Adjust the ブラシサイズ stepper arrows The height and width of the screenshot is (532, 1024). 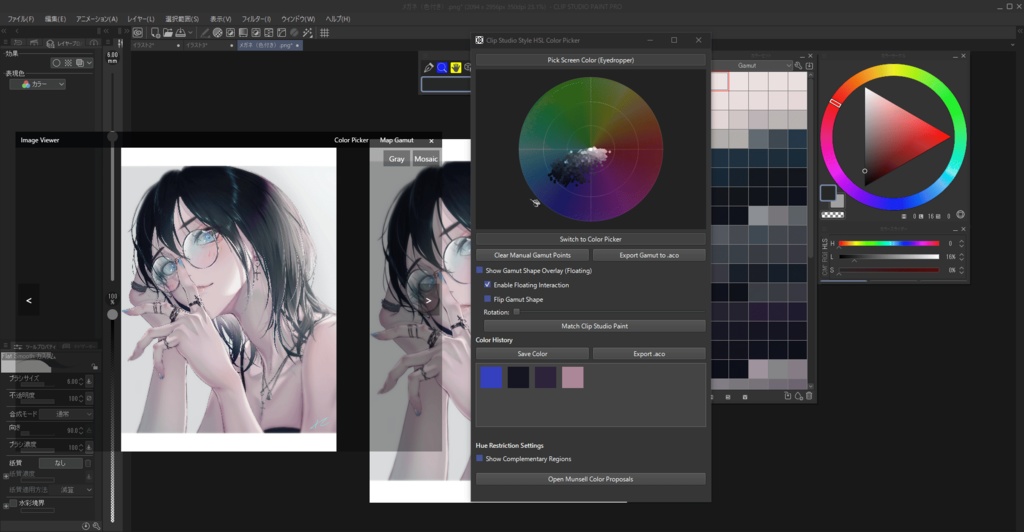coord(81,381)
